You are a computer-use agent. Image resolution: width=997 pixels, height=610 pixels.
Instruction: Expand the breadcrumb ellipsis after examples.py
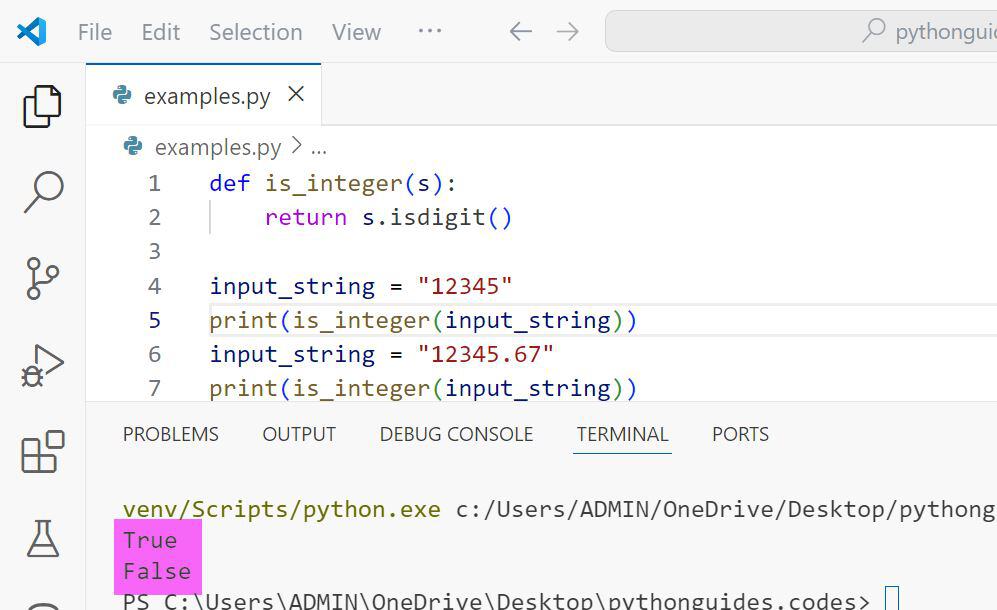(318, 147)
